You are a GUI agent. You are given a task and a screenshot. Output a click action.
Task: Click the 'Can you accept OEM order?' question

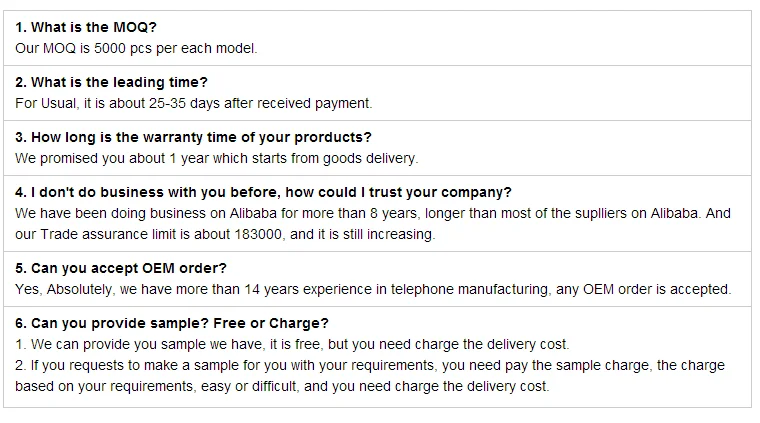pos(121,268)
